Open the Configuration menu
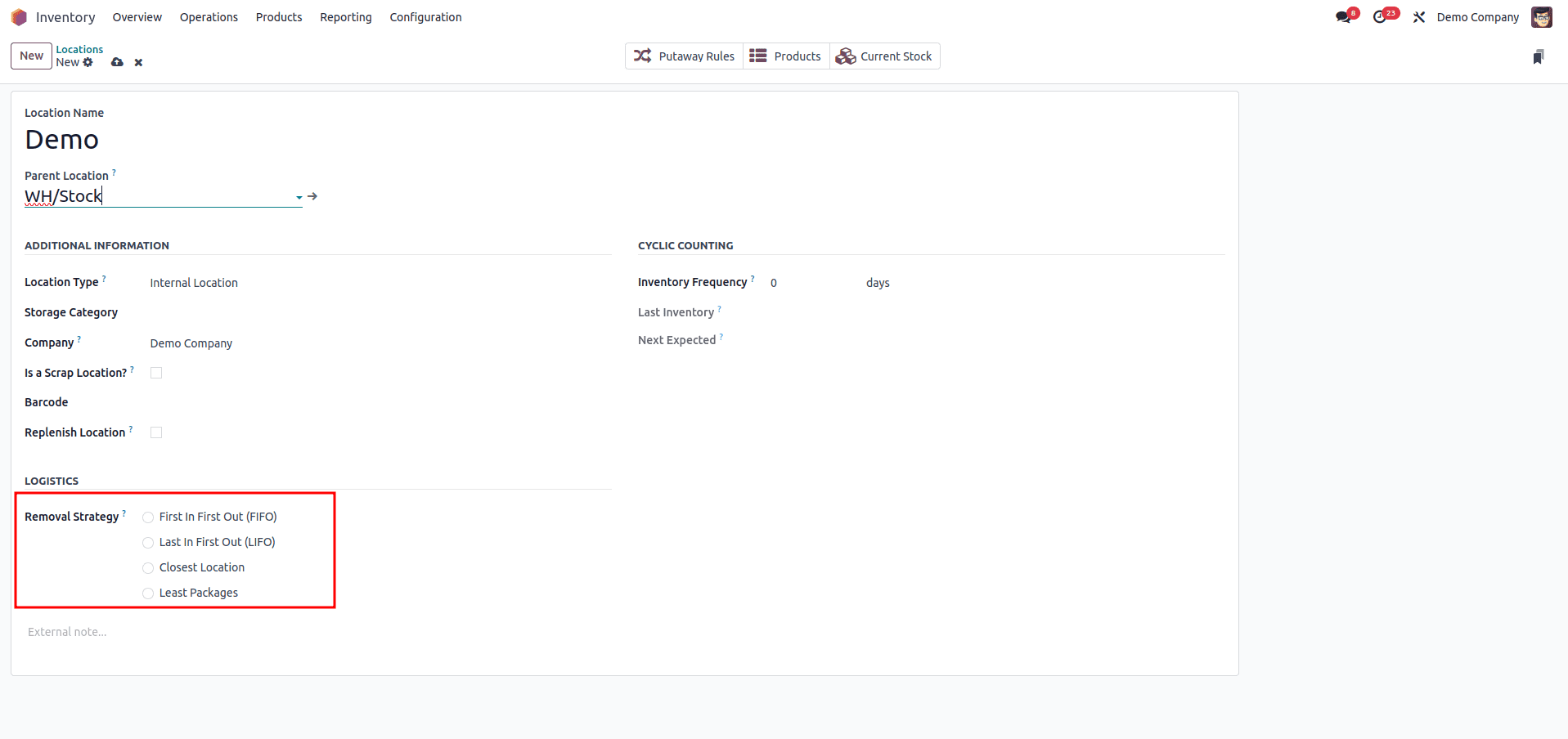Viewport: 1568px width, 739px height. point(425,17)
